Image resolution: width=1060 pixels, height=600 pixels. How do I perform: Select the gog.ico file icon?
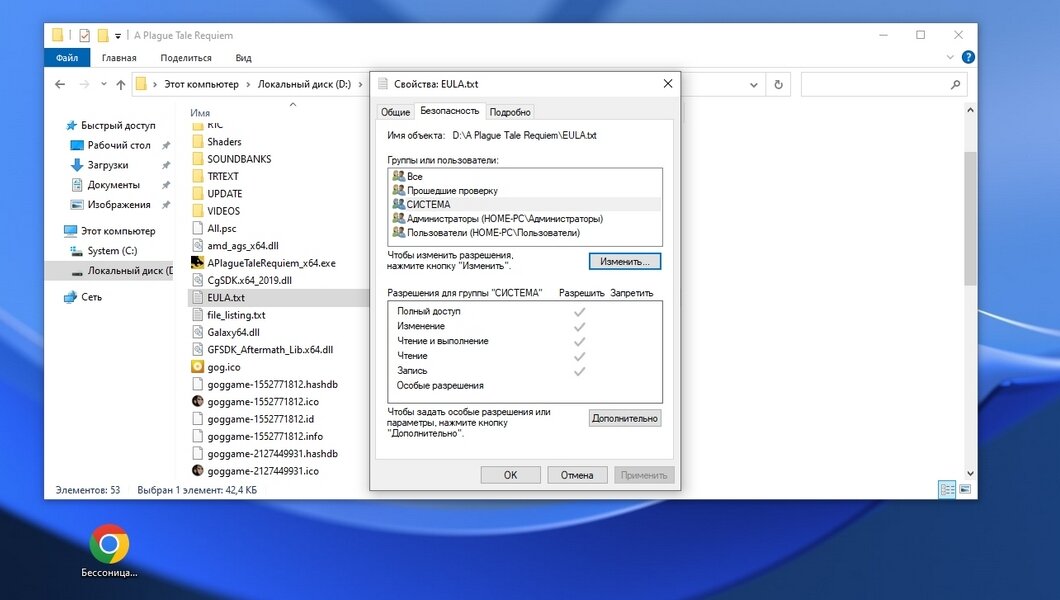(197, 367)
